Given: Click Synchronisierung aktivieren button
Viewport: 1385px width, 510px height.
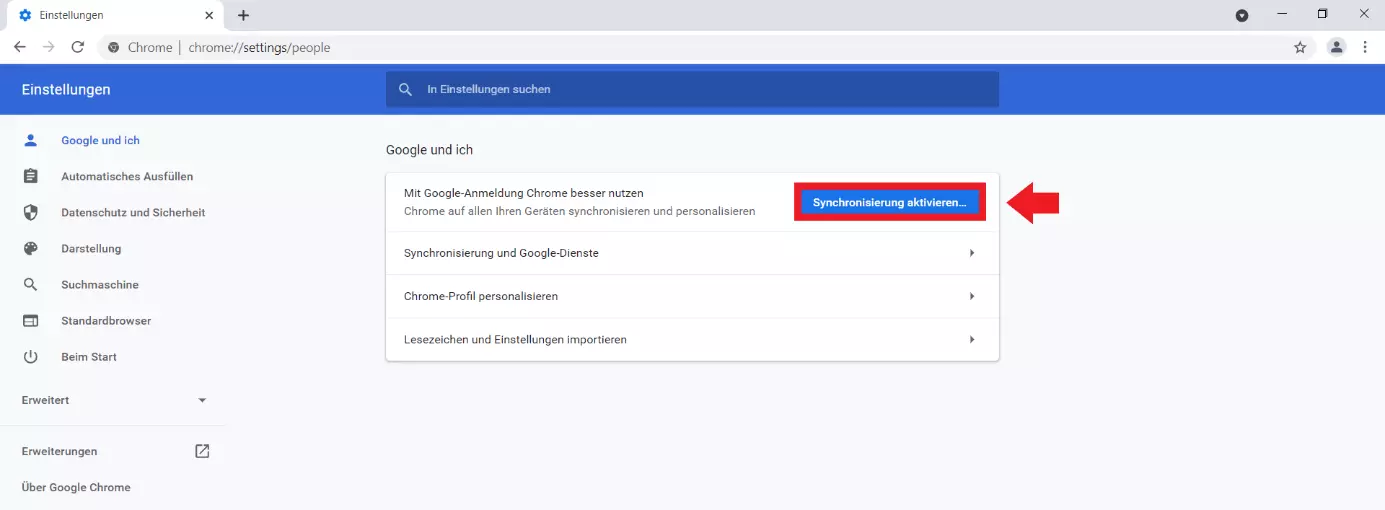Looking at the screenshot, I should 890,202.
